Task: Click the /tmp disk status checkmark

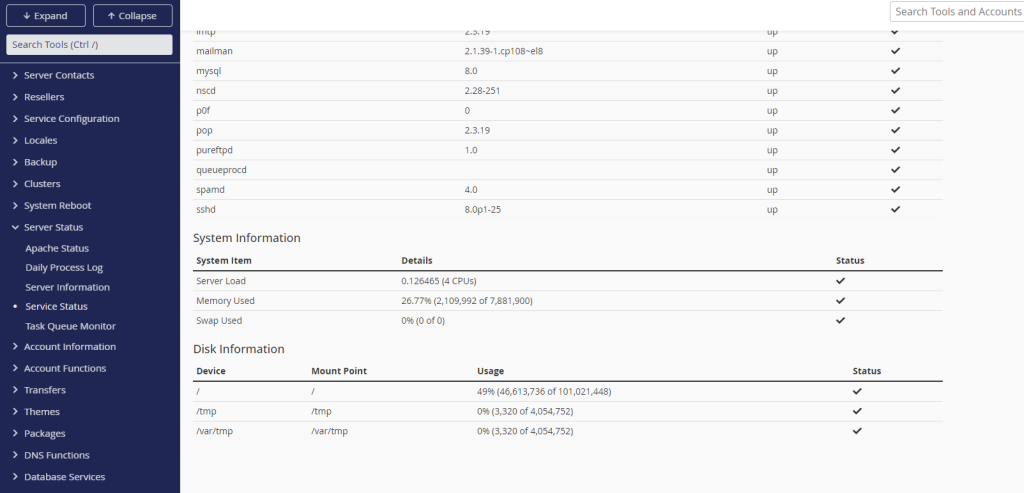Action: point(857,411)
